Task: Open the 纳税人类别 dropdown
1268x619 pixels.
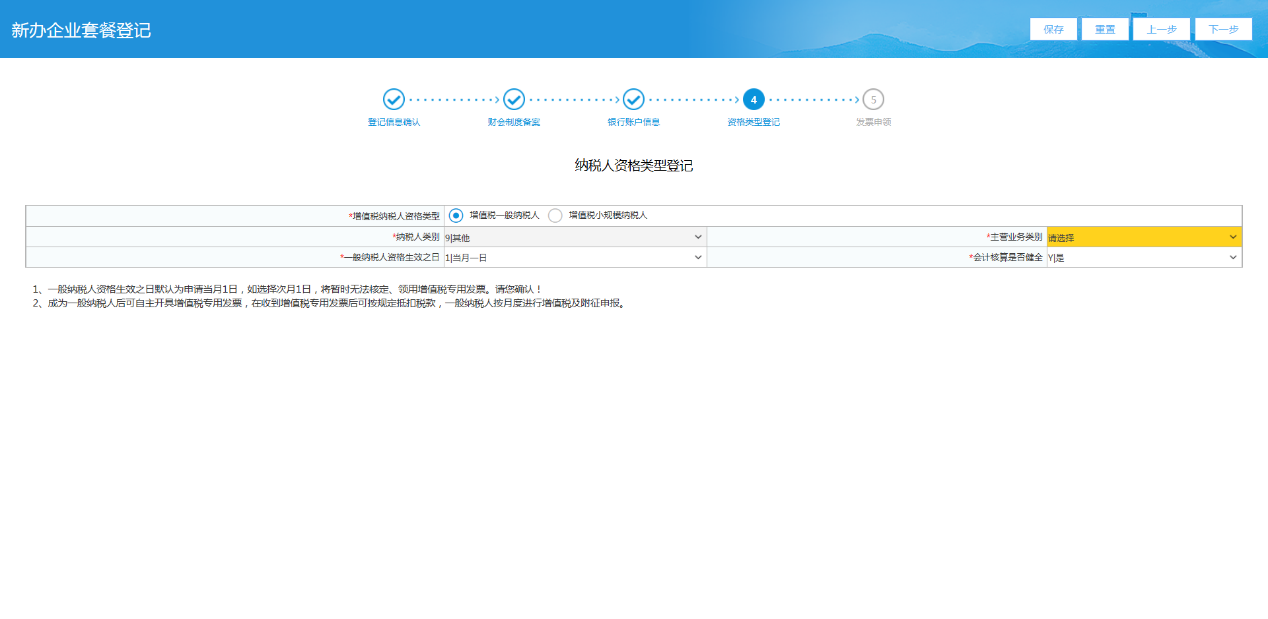Action: tap(574, 237)
